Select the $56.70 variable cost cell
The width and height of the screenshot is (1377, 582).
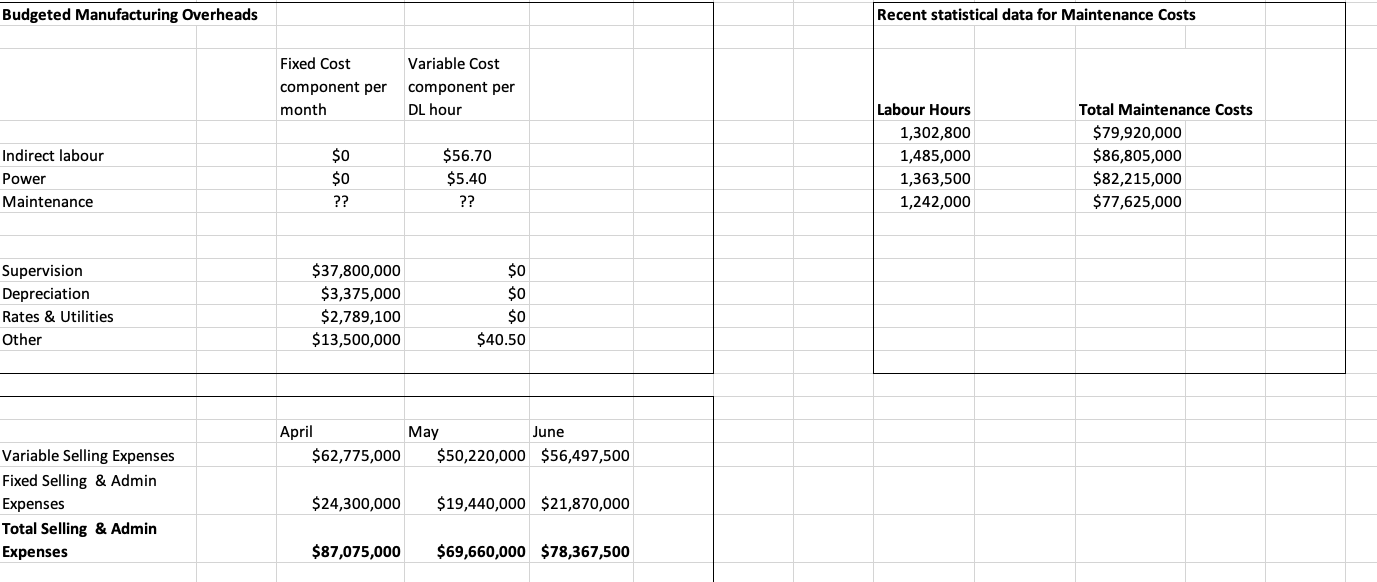(466, 156)
